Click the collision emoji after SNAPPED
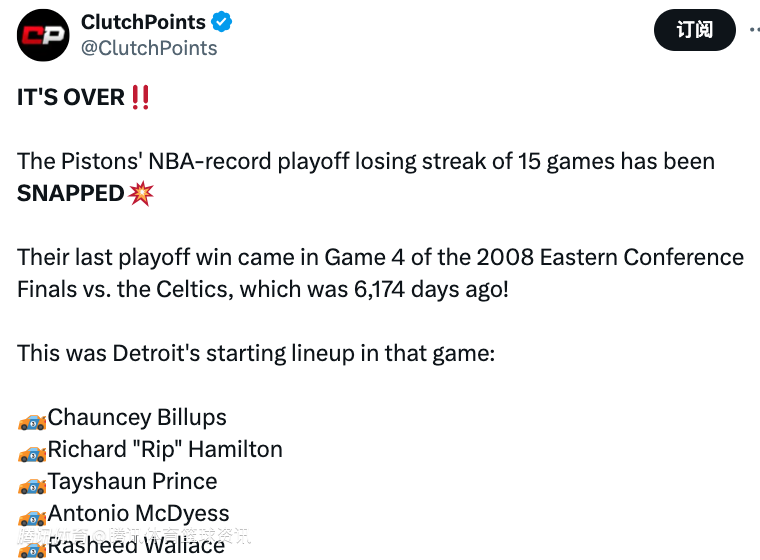Image resolution: width=760 pixels, height=560 pixels. (142, 193)
